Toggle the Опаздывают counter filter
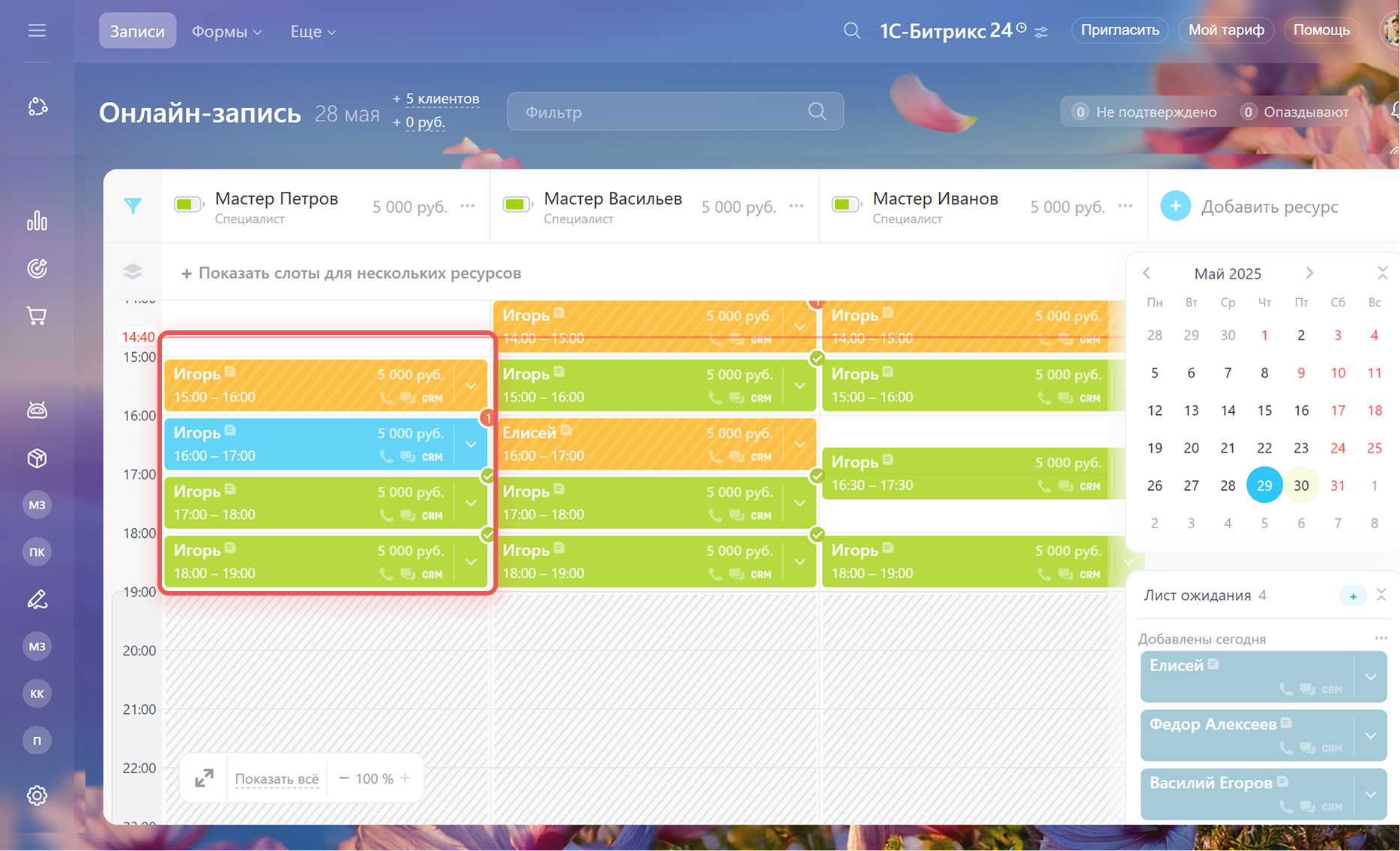Viewport: 1400px width, 851px height. 1296,112
